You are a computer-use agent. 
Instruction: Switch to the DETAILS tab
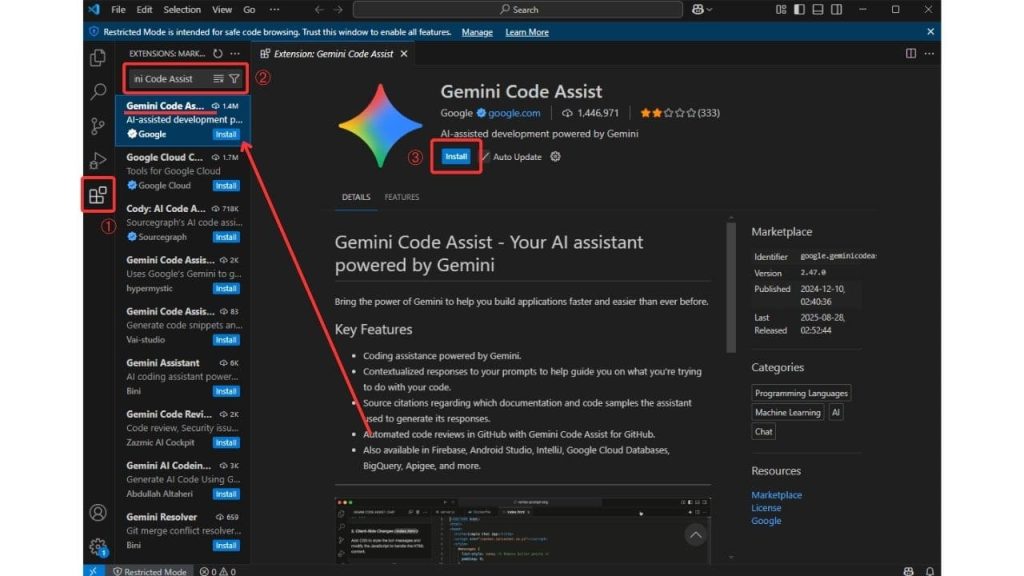356,197
